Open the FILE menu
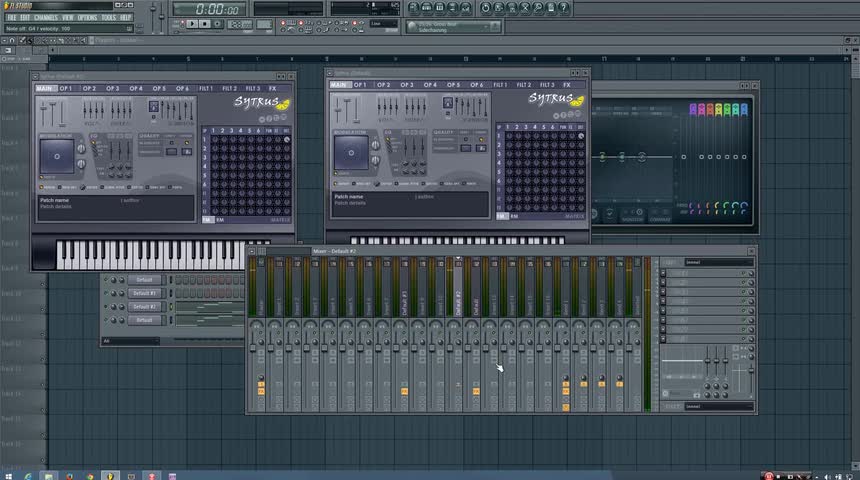860x480 pixels. tap(12, 17)
